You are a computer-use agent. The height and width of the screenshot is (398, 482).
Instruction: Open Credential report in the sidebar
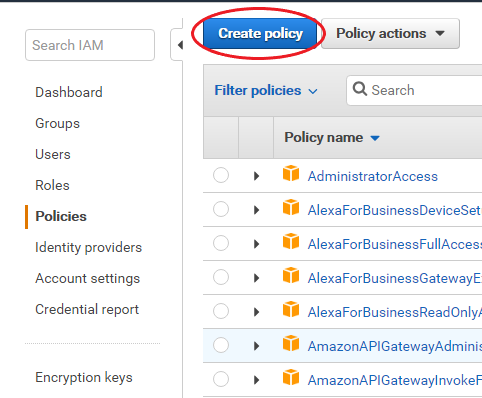tap(87, 309)
